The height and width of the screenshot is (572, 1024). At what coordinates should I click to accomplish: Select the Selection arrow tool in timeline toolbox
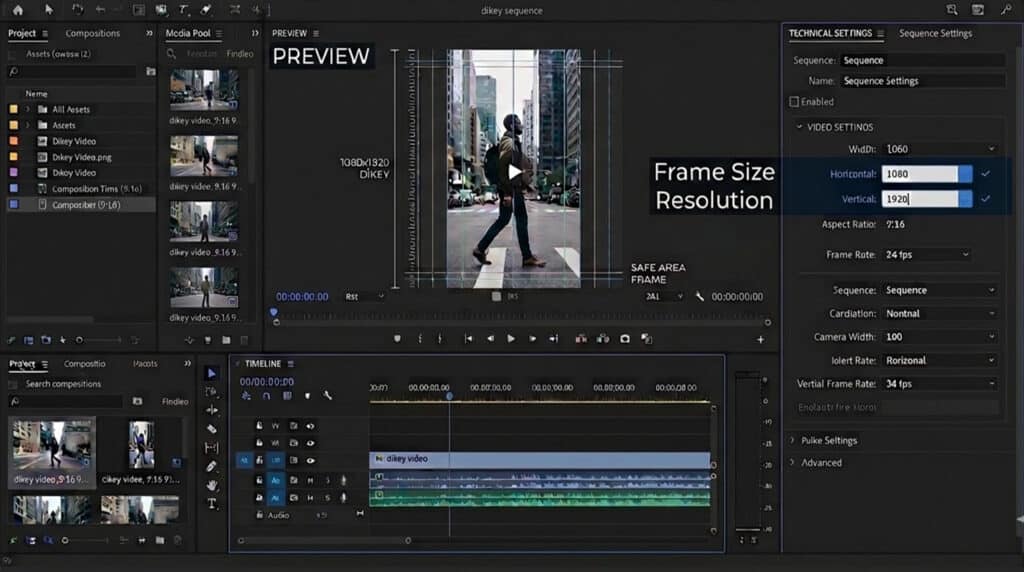tap(211, 373)
